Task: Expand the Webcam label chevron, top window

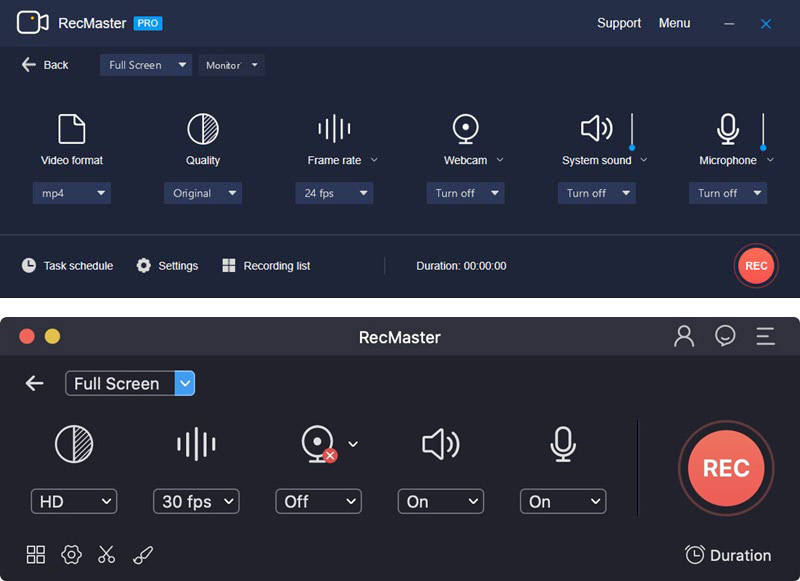Action: tap(500, 160)
